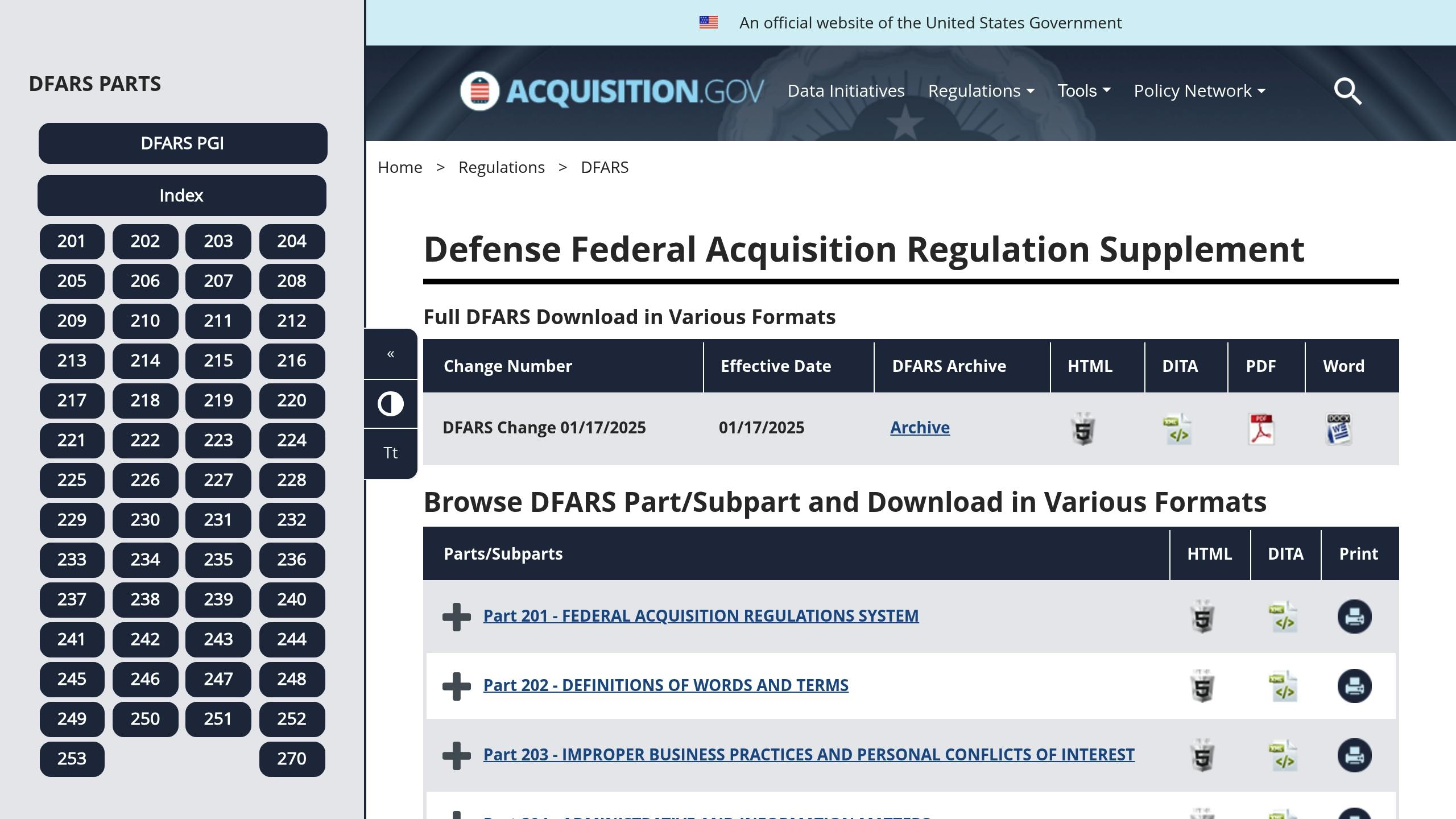Click the Change Number column header

[x=563, y=366]
